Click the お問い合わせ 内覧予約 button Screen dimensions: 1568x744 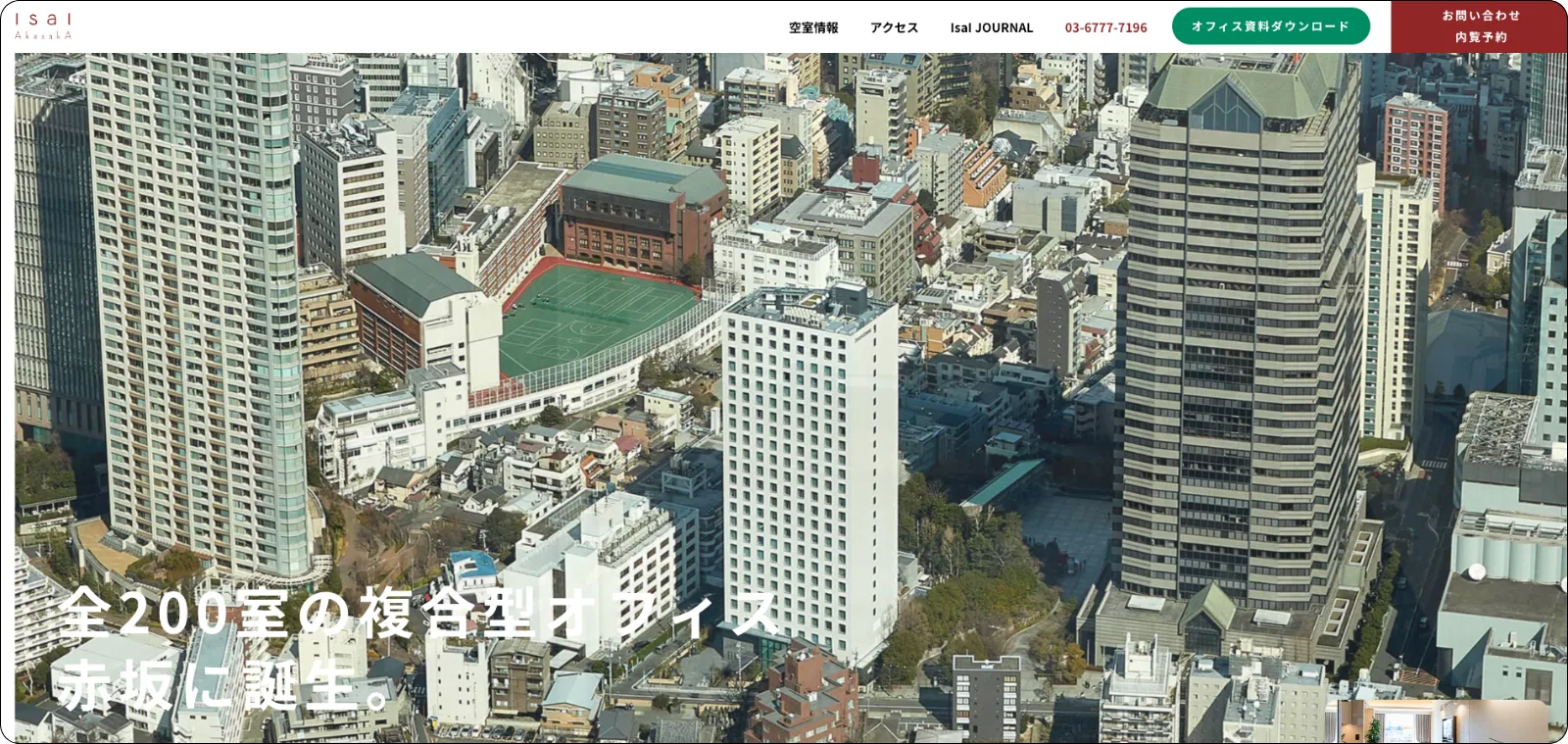click(x=1480, y=26)
